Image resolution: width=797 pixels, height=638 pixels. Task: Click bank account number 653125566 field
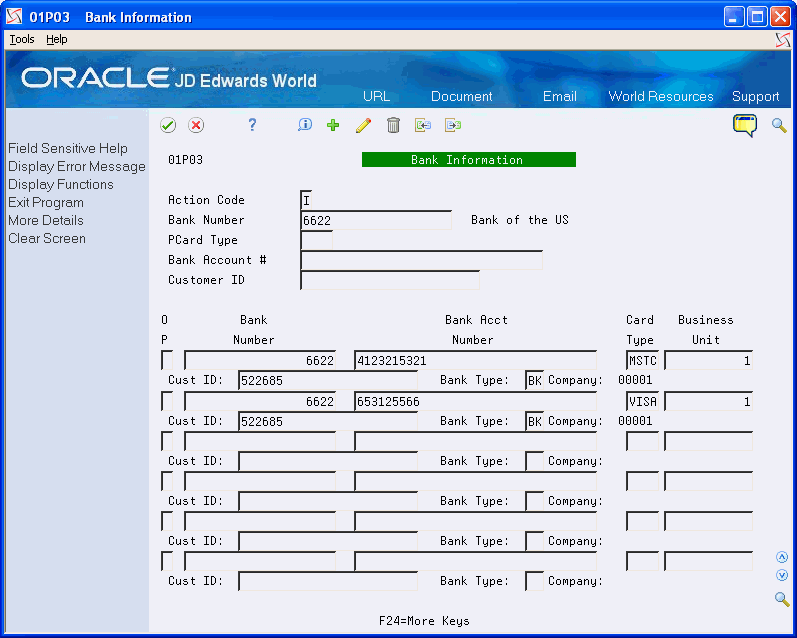pyautogui.click(x=475, y=402)
